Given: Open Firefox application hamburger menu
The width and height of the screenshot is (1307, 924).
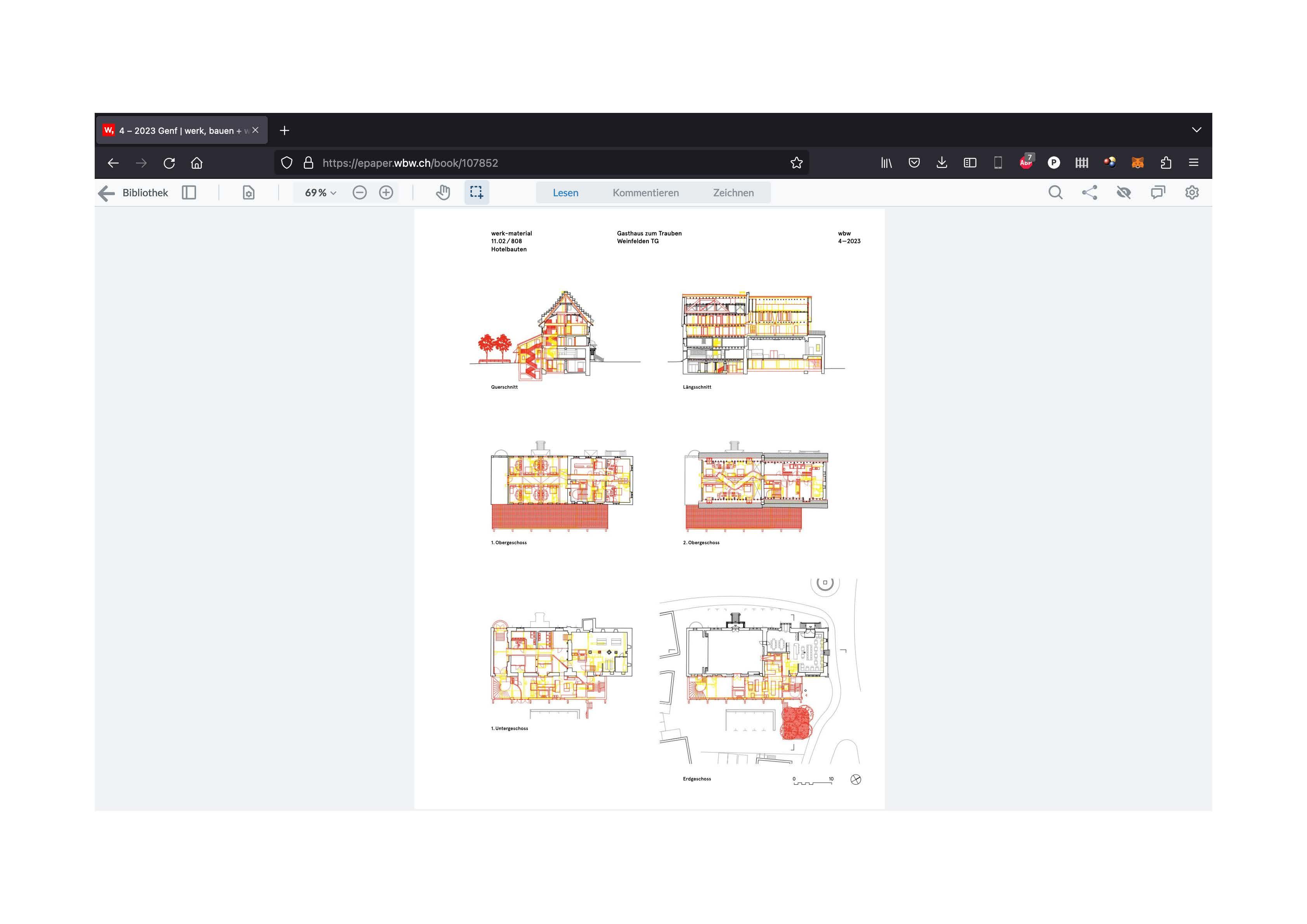Looking at the screenshot, I should tap(1194, 163).
